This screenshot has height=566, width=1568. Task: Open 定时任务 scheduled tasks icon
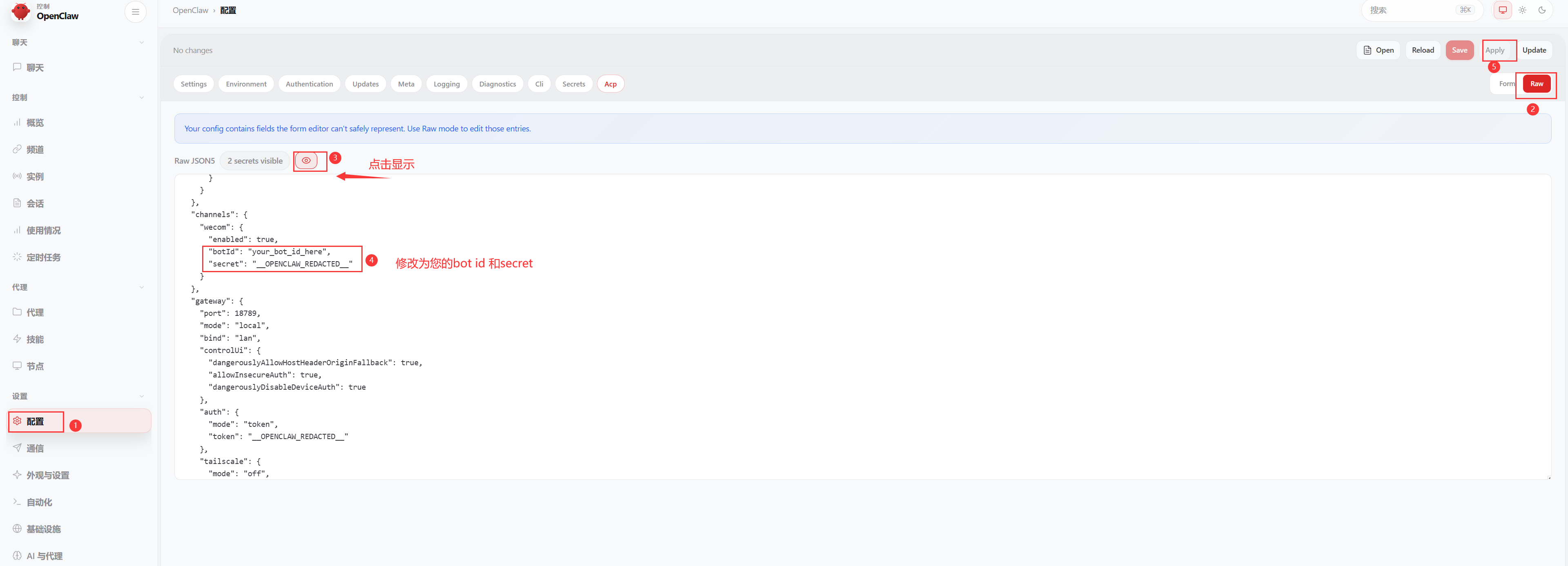coord(17,257)
